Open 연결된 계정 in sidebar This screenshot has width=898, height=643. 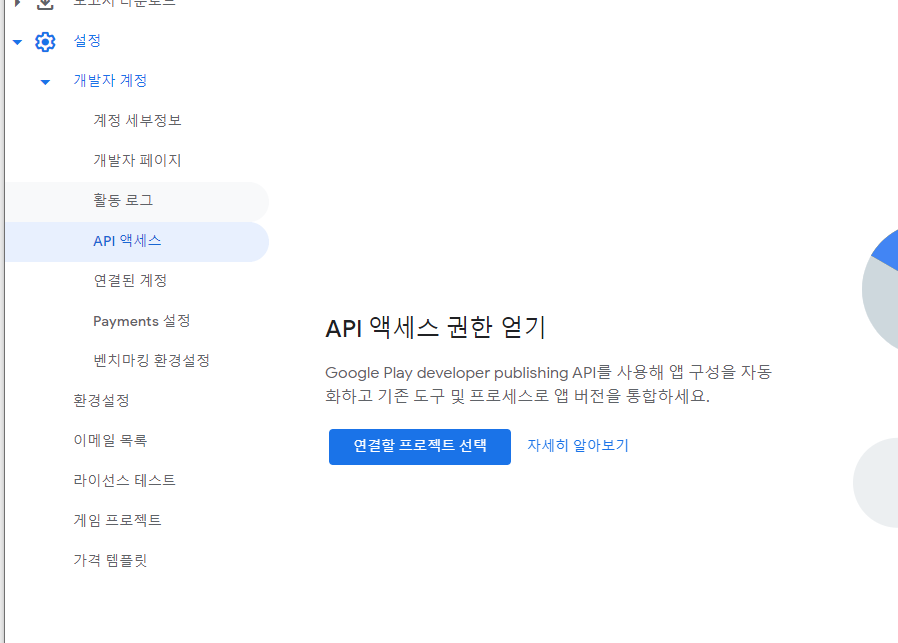tap(130, 281)
